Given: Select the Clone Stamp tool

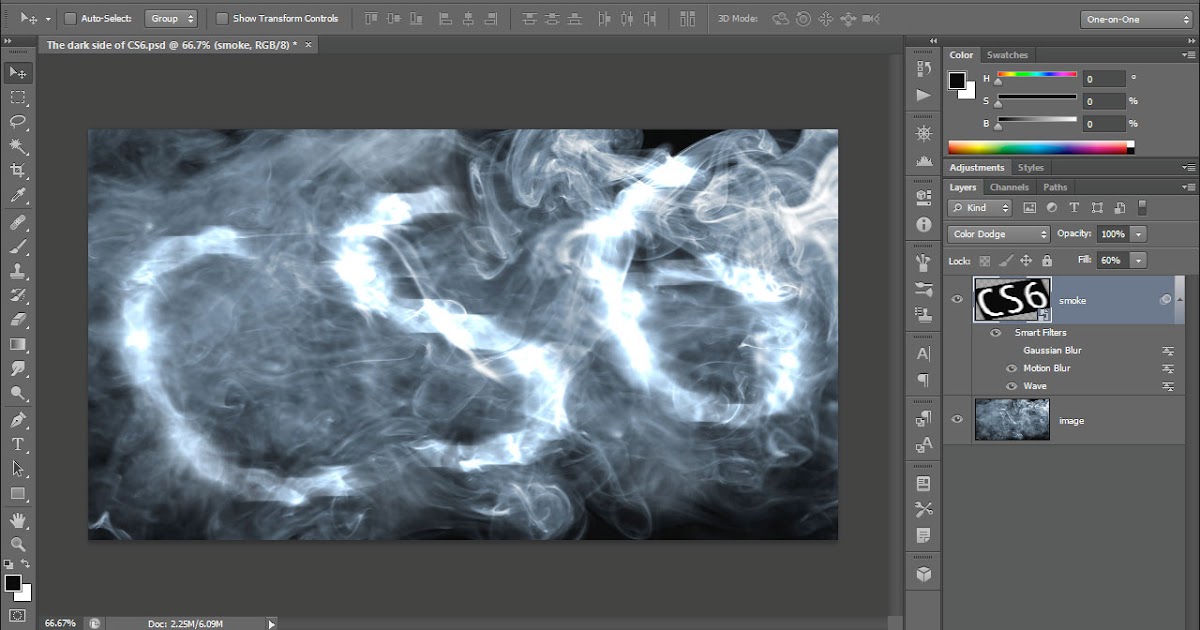Looking at the screenshot, I should point(18,271).
